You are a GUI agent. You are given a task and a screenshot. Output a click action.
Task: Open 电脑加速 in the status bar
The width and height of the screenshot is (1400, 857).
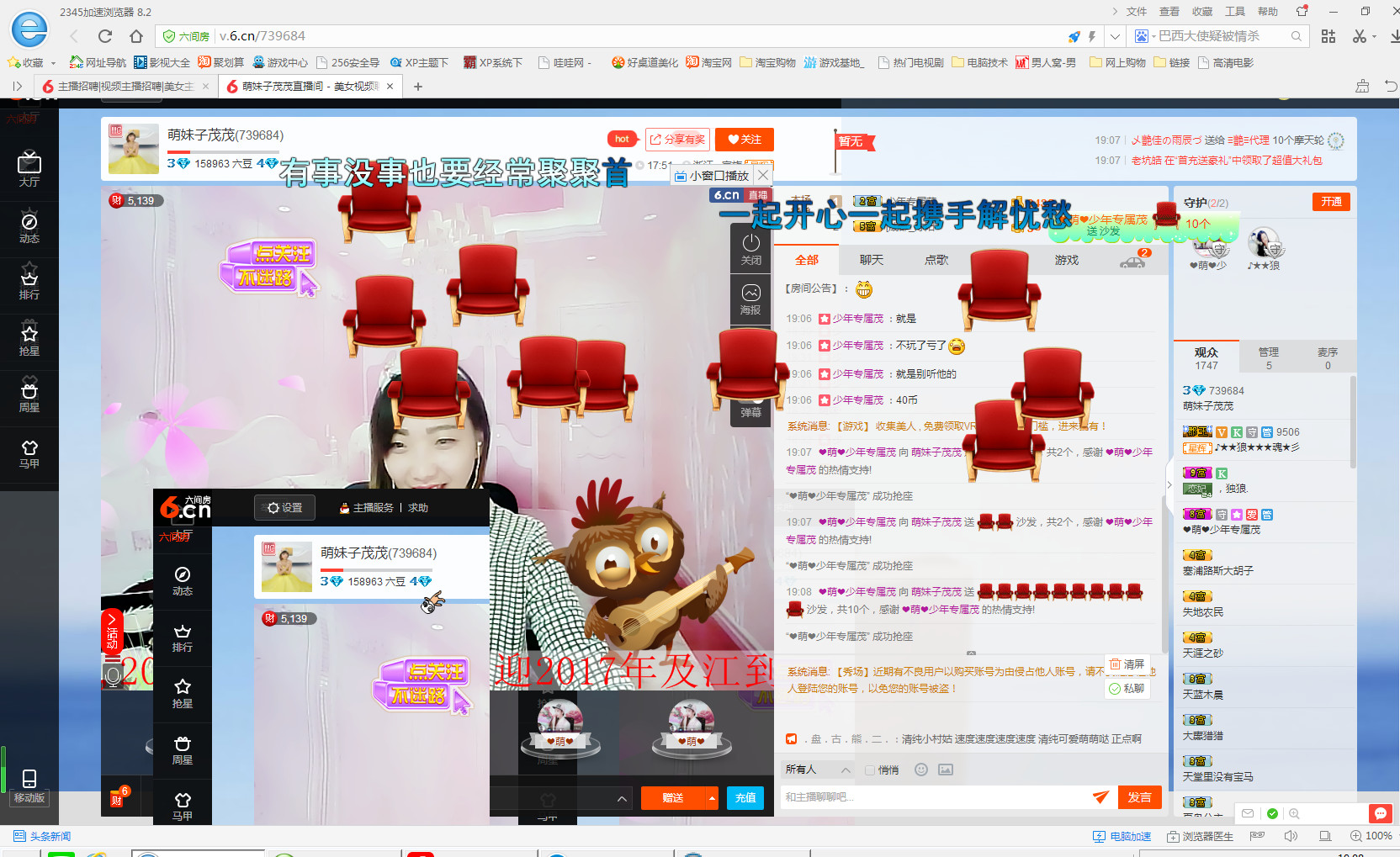click(x=1122, y=836)
